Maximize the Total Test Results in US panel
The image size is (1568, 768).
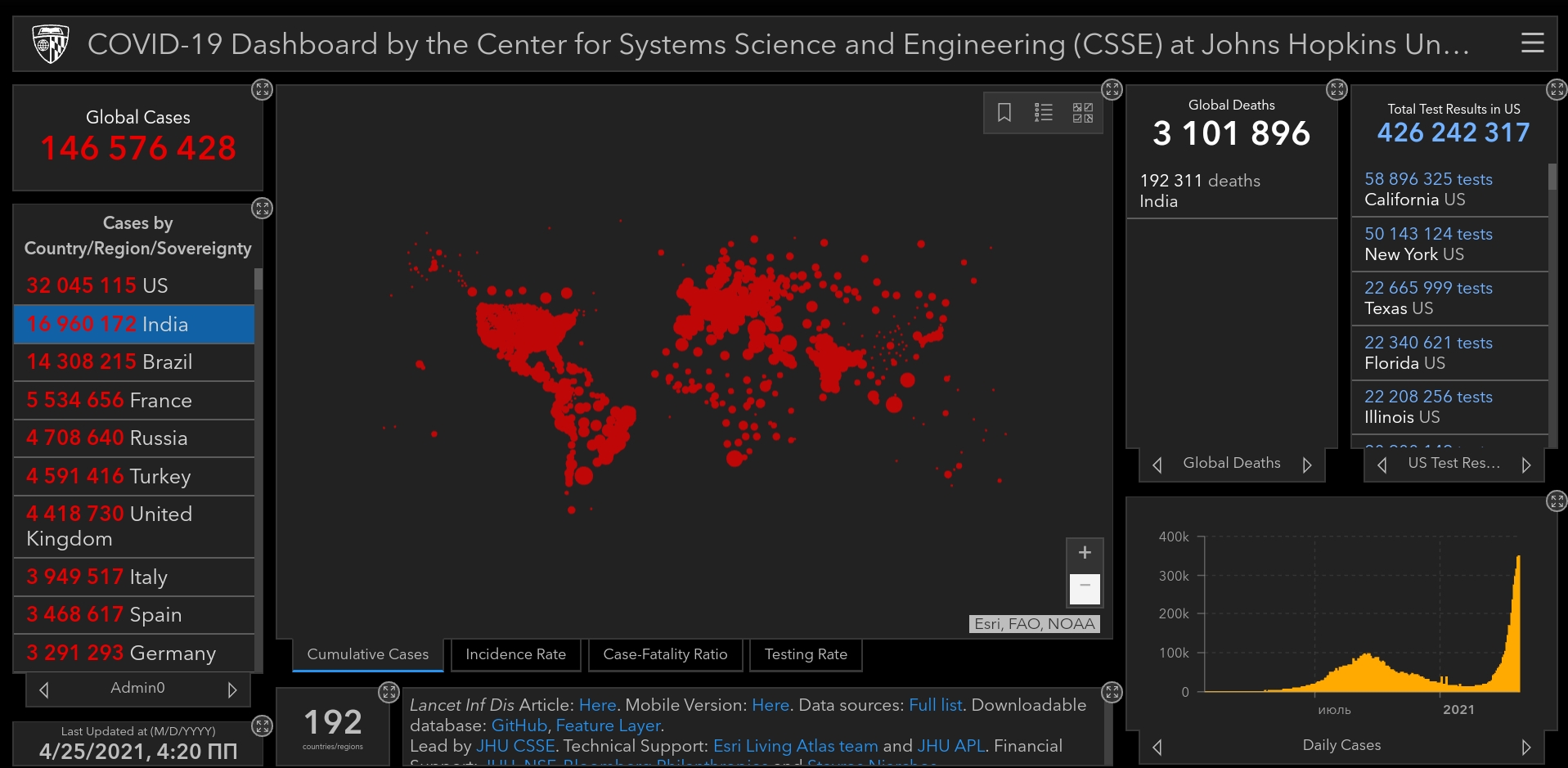point(1557,89)
